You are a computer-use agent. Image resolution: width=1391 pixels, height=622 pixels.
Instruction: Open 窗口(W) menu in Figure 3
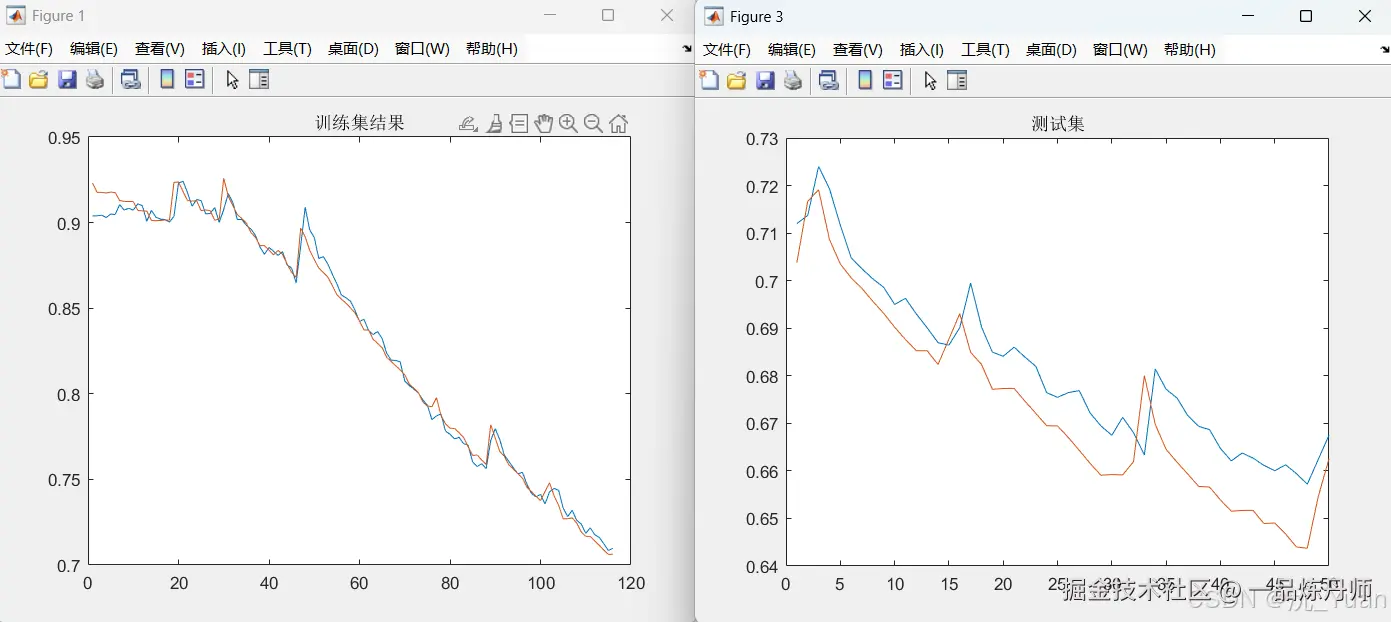pos(1121,49)
